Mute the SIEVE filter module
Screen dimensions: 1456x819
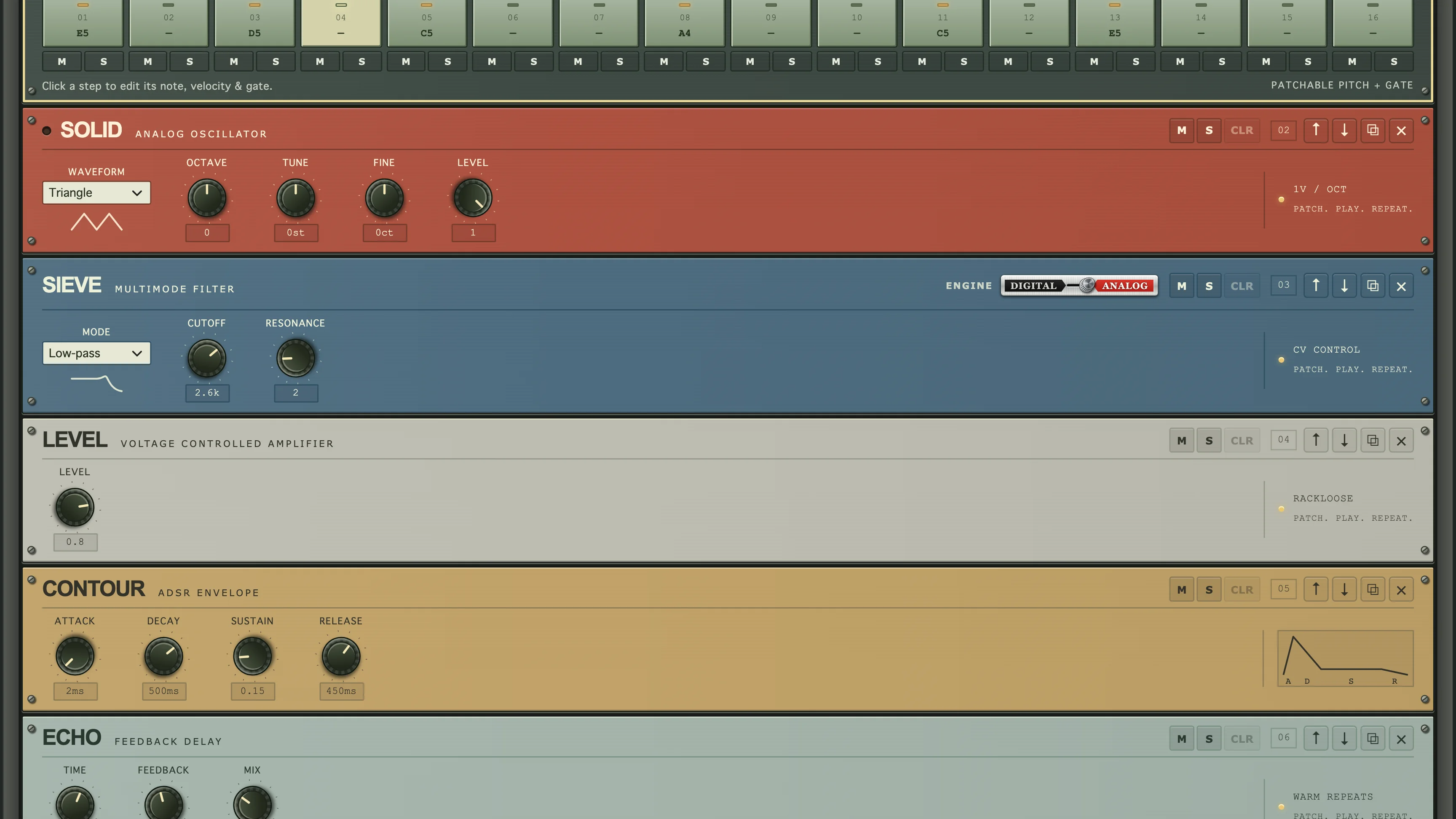tap(1181, 286)
